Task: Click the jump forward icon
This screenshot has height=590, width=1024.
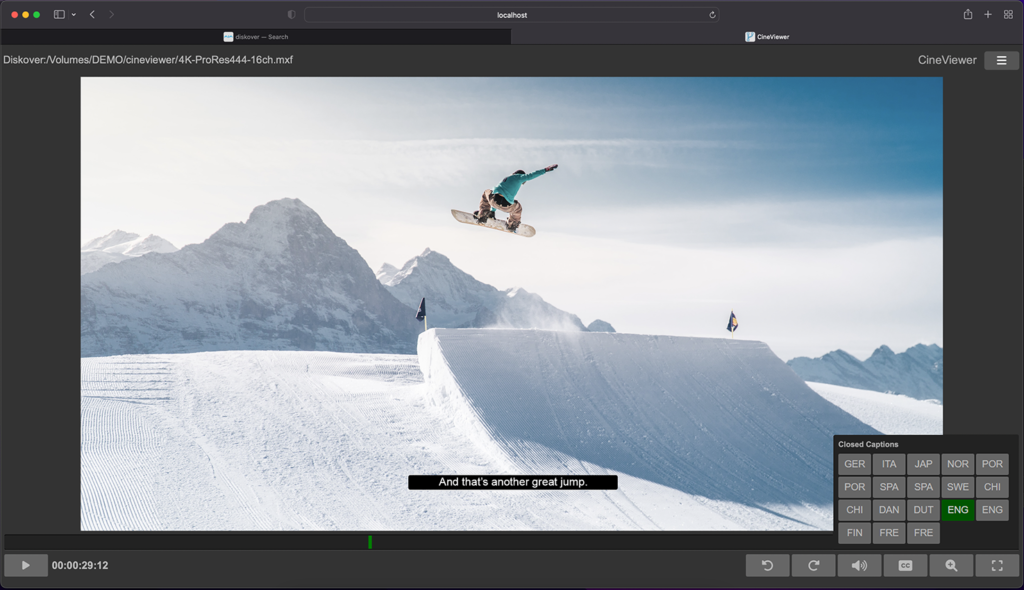Action: coord(813,565)
